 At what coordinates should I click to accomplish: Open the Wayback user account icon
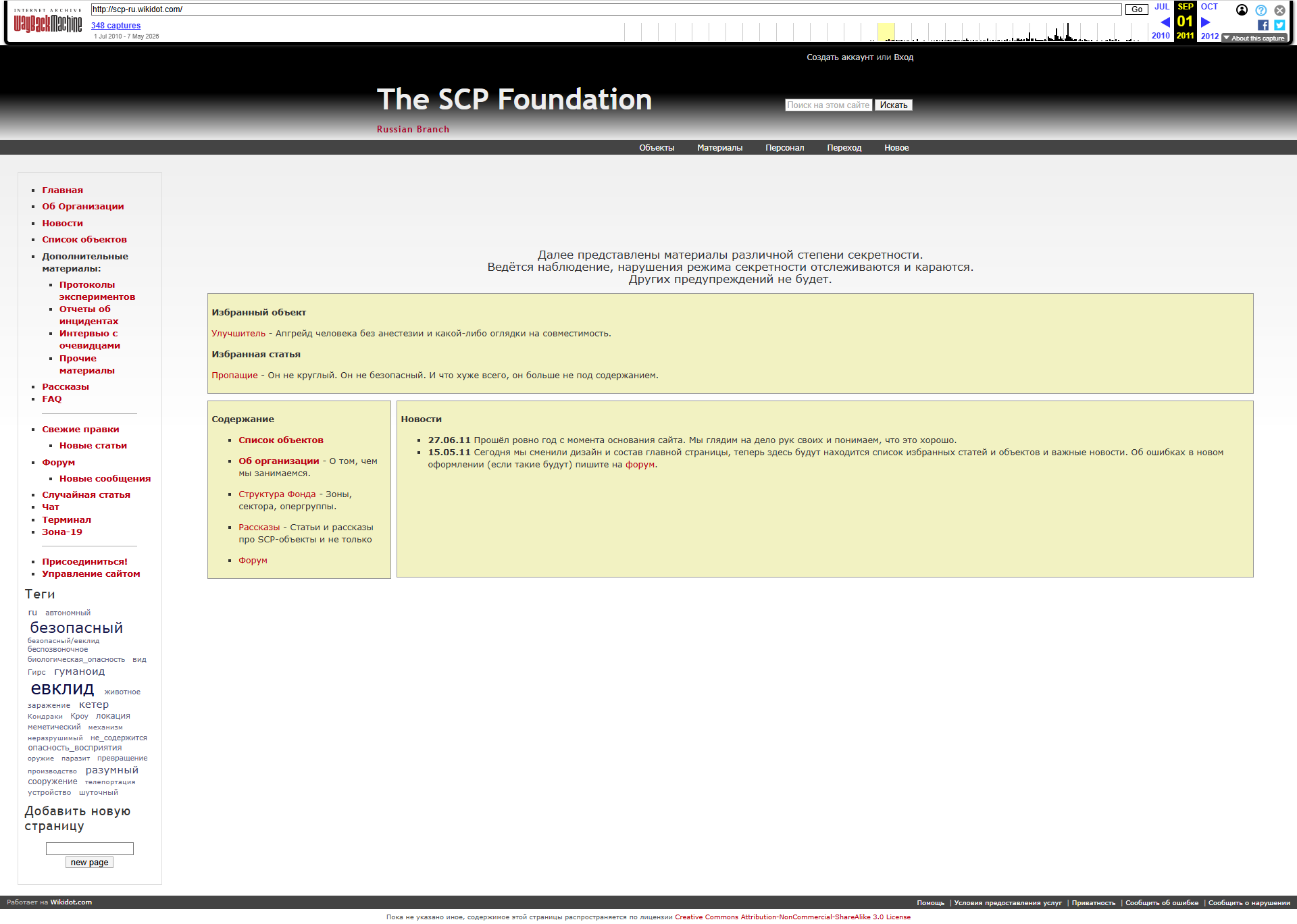tap(1242, 9)
